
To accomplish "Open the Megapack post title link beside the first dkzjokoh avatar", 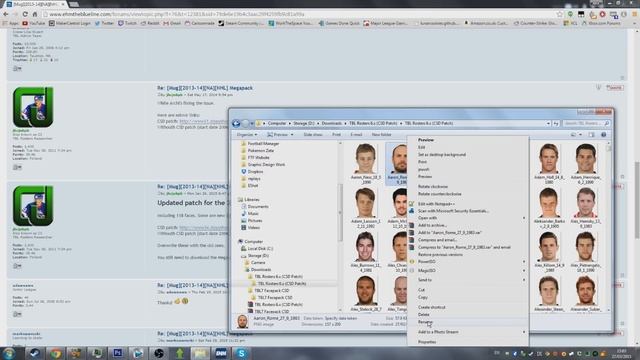I will pyautogui.click(x=205, y=88).
